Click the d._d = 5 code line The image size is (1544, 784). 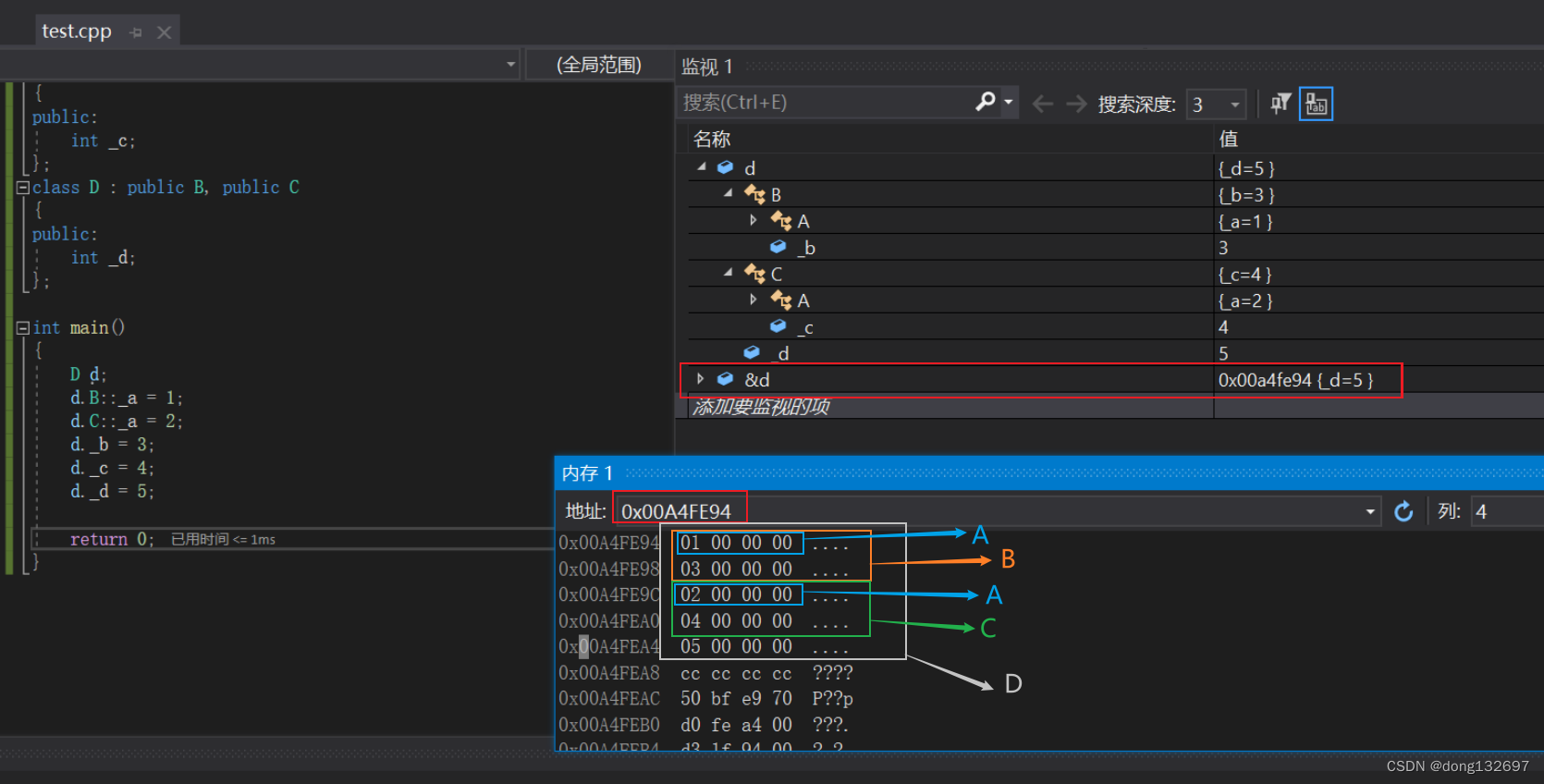point(112,491)
